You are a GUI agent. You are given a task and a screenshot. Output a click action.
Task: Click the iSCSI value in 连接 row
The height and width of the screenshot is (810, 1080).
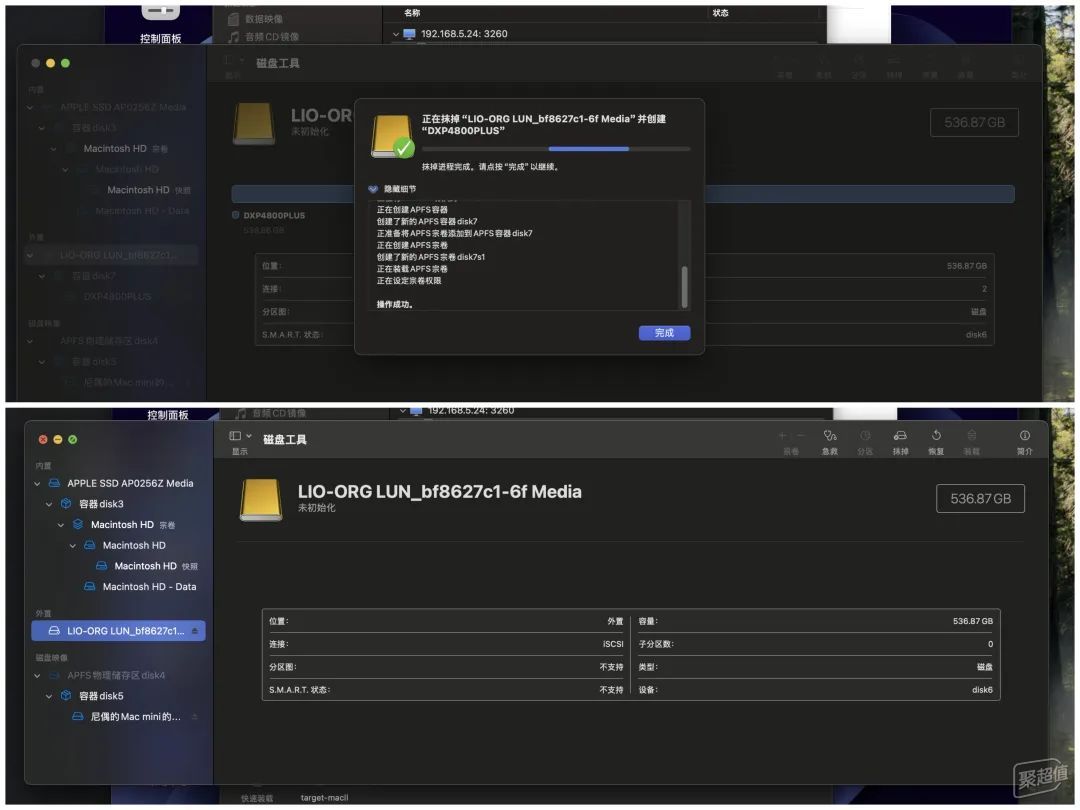613,644
